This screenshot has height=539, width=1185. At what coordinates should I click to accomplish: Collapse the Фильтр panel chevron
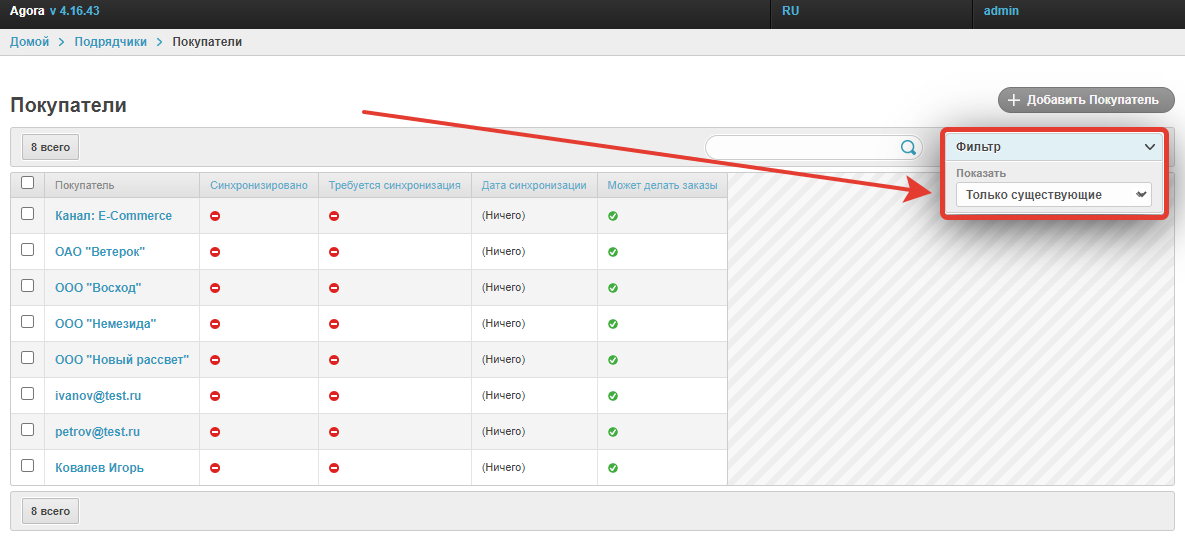[x=1149, y=147]
